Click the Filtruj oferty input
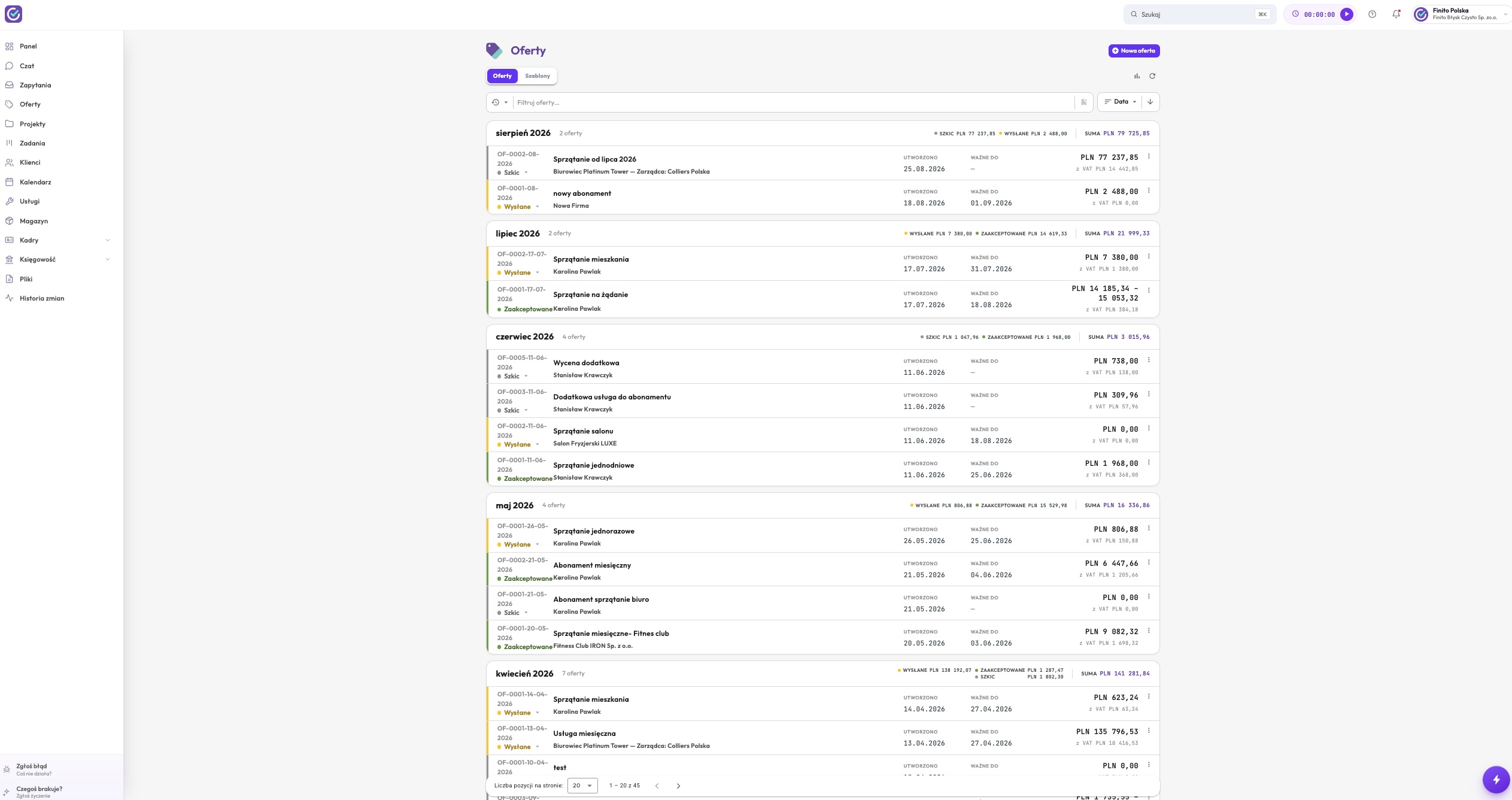Screen dimensions: 1512x800 794,102
